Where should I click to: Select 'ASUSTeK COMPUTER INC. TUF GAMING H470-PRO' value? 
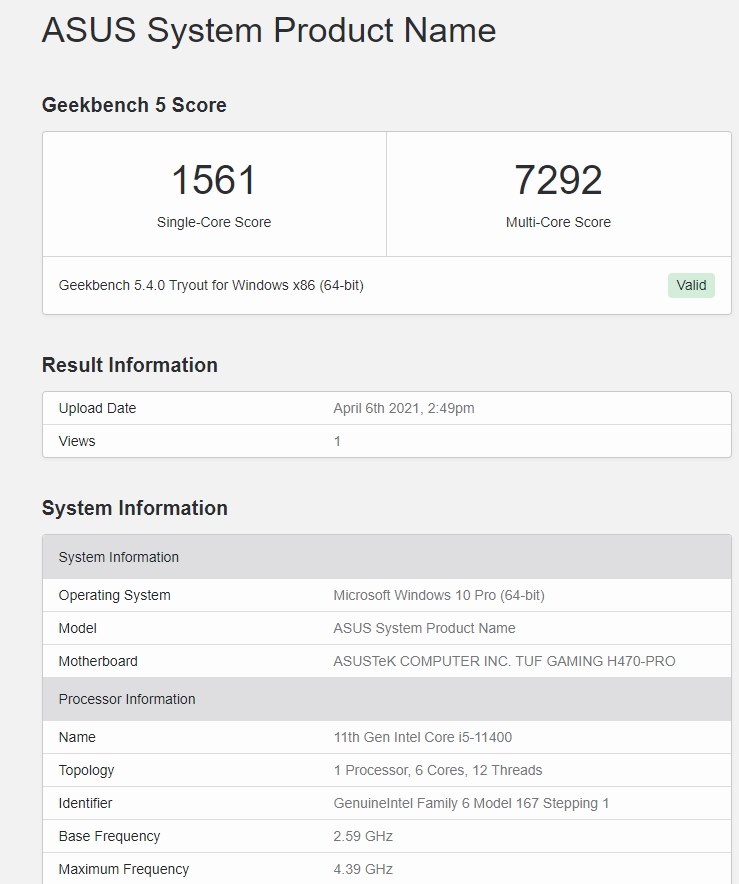pyautogui.click(x=505, y=661)
